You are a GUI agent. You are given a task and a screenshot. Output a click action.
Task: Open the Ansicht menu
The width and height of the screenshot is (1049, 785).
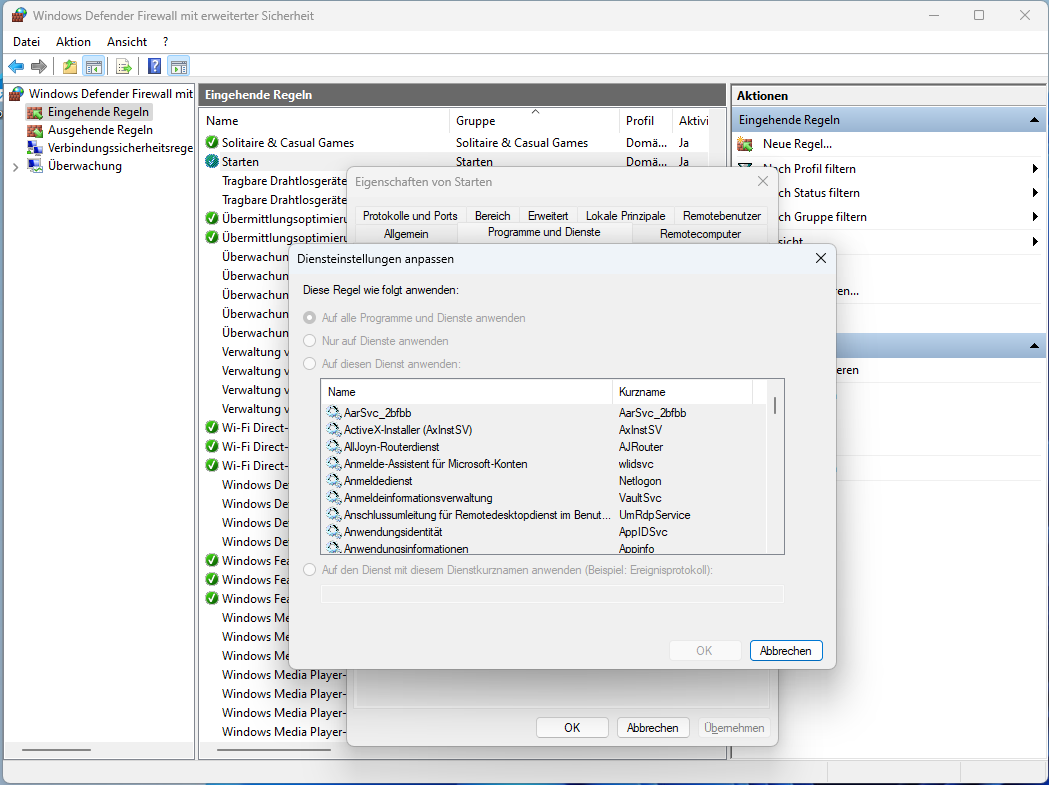[x=126, y=41]
